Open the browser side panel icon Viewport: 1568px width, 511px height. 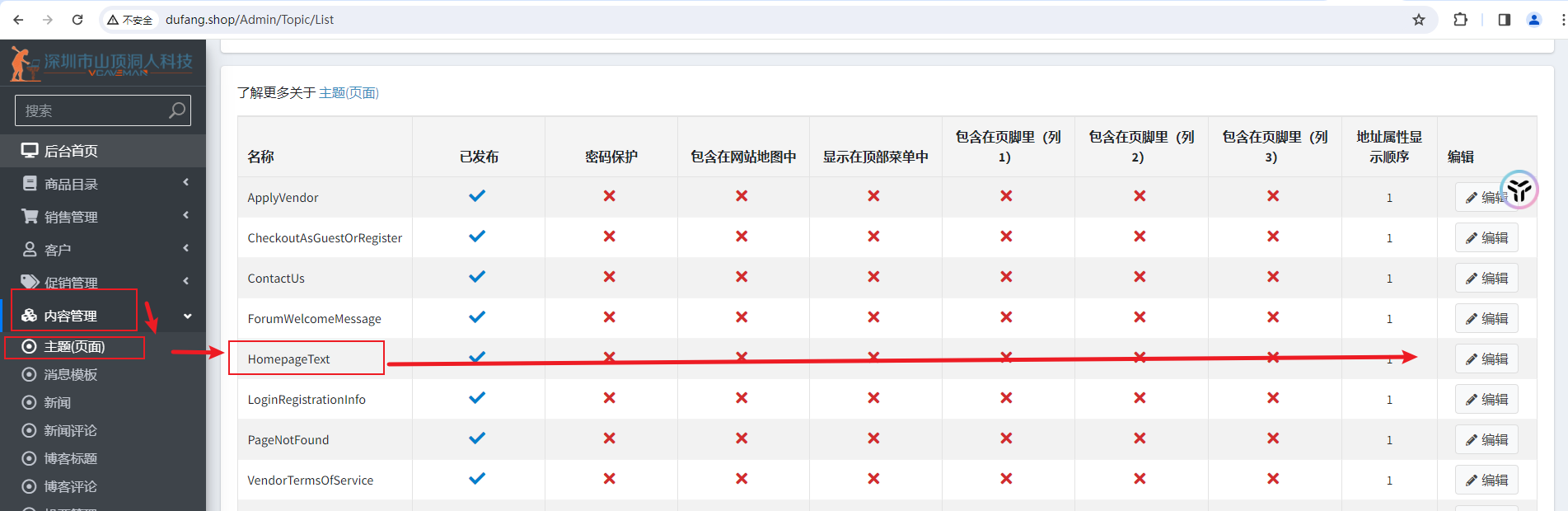click(x=1504, y=20)
